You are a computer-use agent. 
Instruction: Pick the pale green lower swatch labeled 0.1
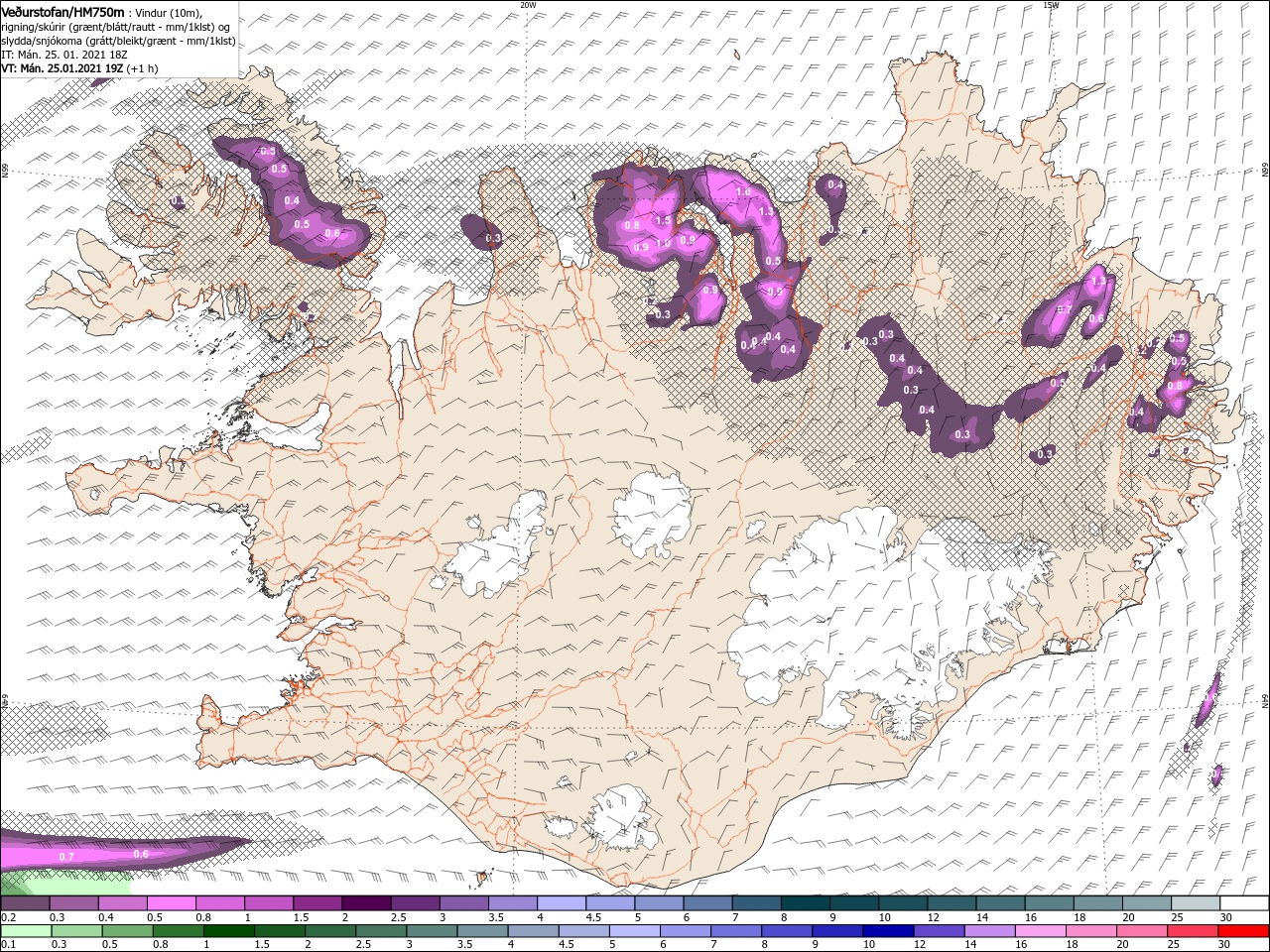coord(28,931)
